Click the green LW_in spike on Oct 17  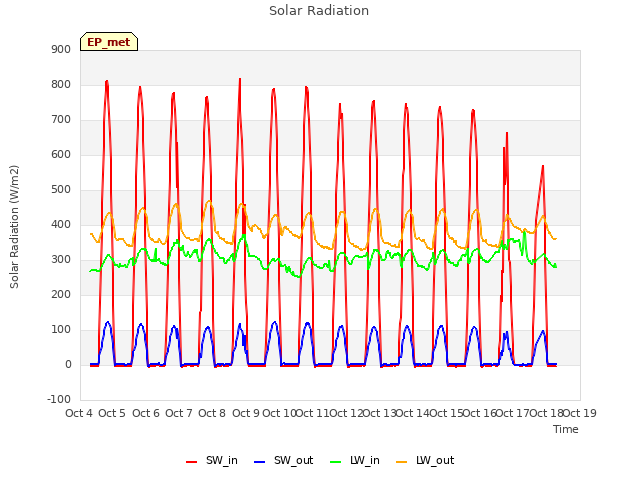[524, 231]
